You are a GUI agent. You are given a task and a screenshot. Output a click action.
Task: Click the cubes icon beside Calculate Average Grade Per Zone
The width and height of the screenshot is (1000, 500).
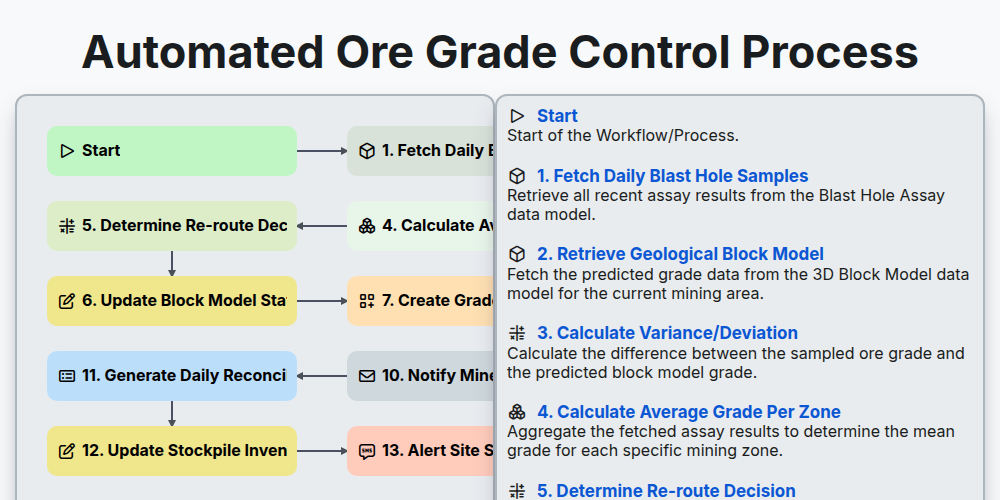(x=517, y=411)
